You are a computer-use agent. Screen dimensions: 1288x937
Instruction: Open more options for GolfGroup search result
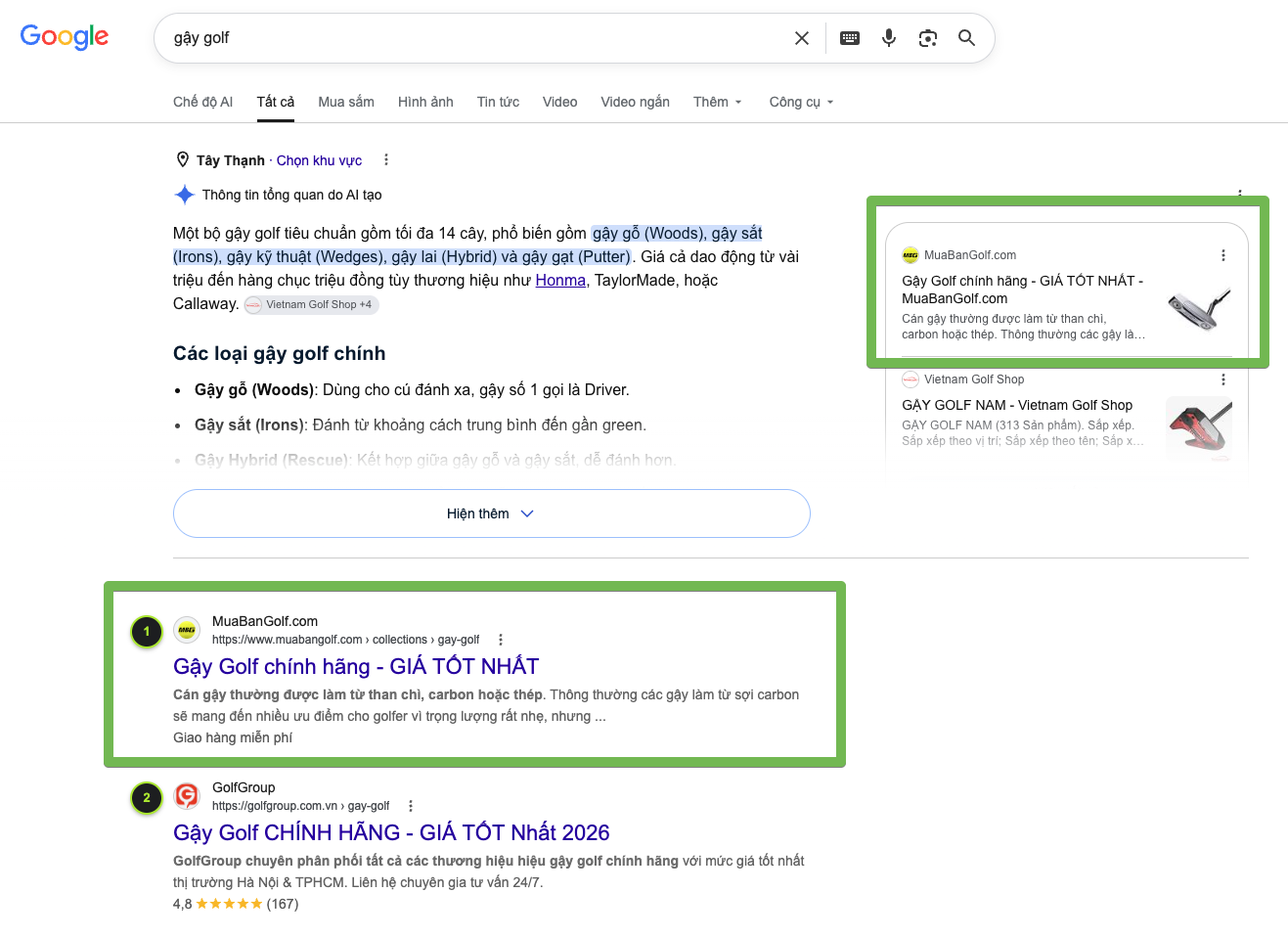click(x=411, y=806)
